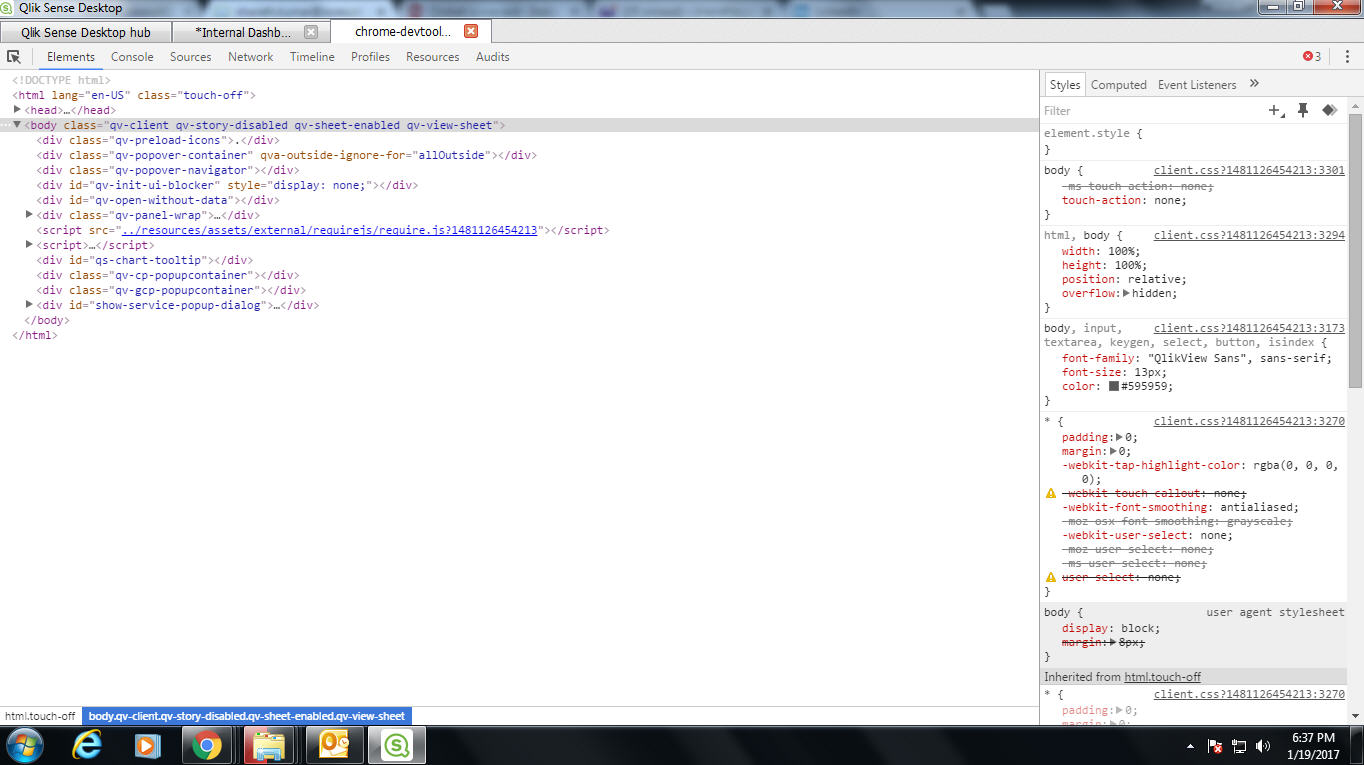Open the Network panel
Viewport: 1364px width, 765px height.
[250, 57]
